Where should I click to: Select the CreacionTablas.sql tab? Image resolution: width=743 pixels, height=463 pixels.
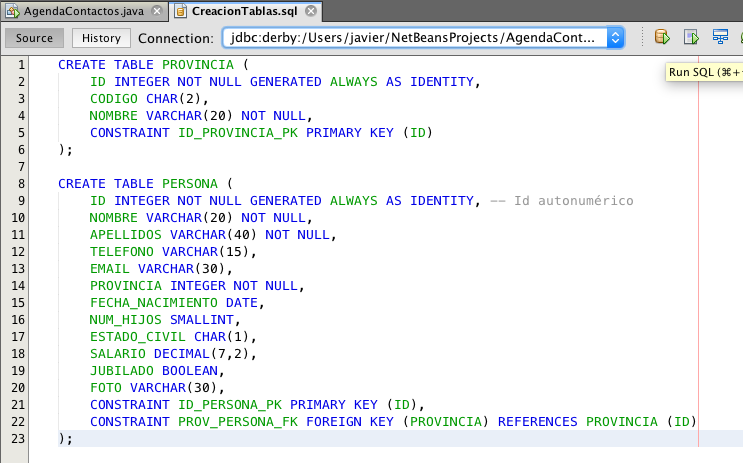point(245,12)
